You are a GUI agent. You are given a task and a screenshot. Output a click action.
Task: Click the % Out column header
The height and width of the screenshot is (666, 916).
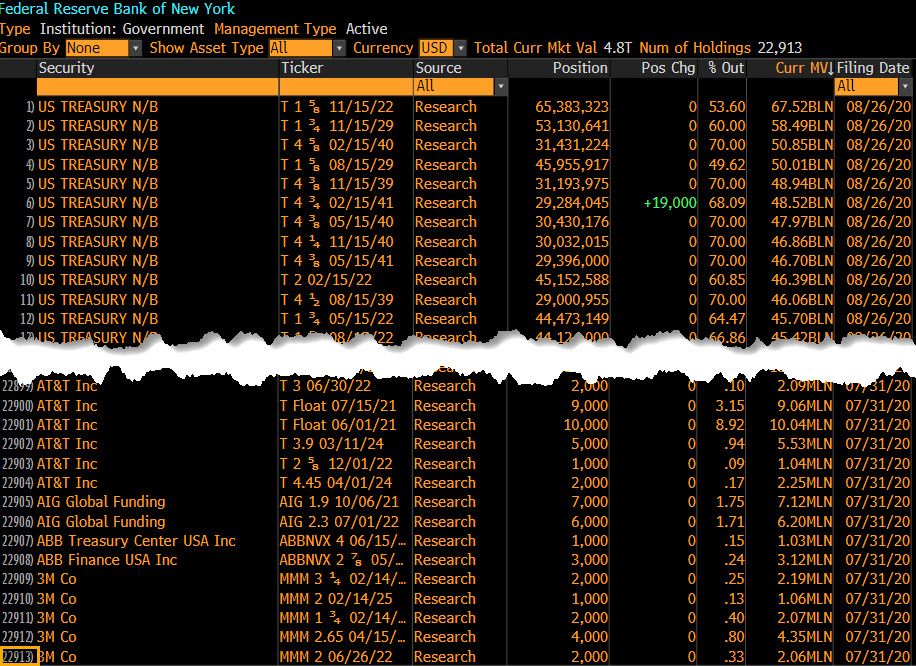[726, 68]
